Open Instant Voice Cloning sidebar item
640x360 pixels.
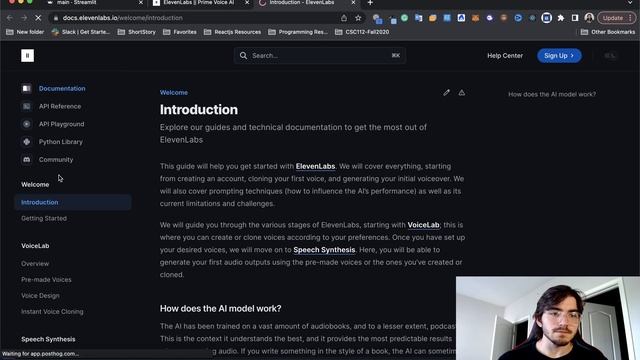coord(52,311)
